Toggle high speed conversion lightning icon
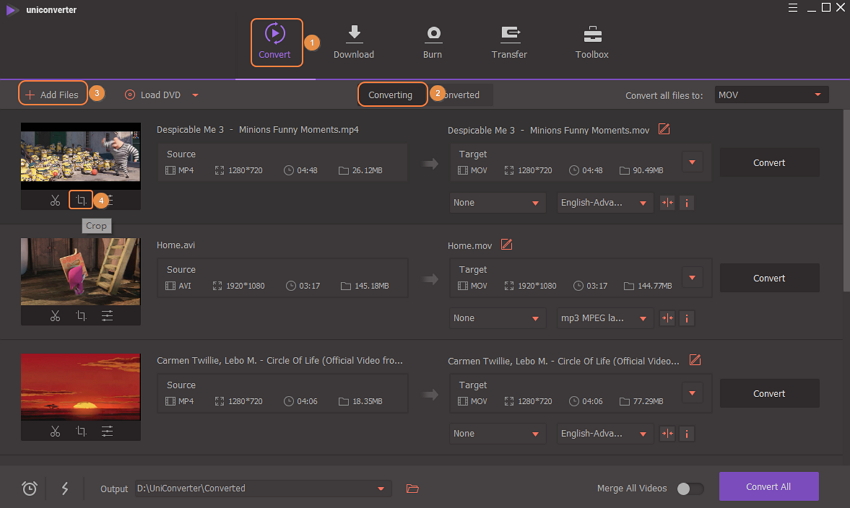This screenshot has height=508, width=850. pos(65,488)
